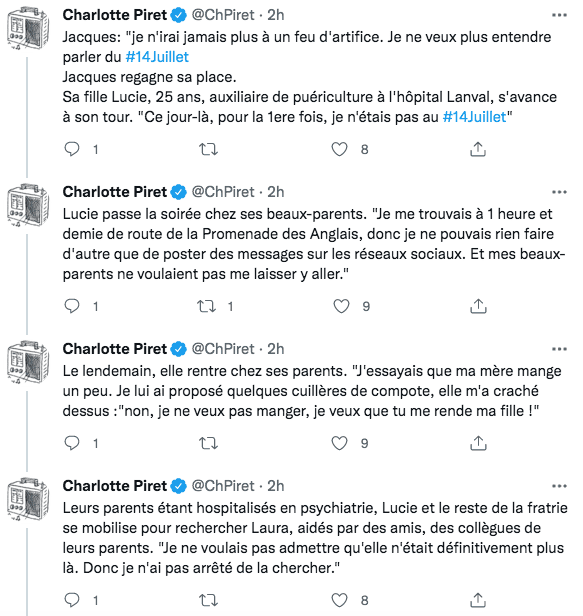Open more options on the second tweet
The width and height of the screenshot is (583, 616).
(x=559, y=192)
